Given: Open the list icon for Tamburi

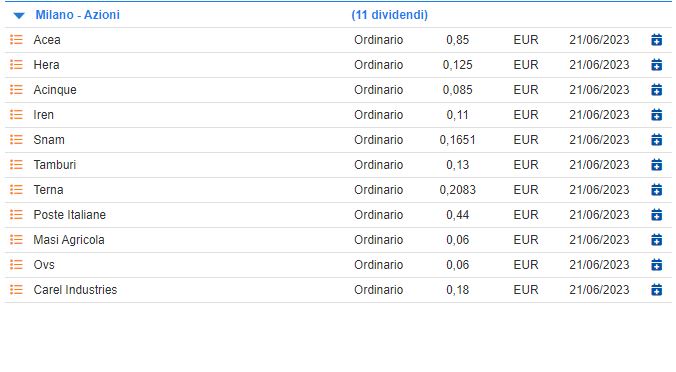Looking at the screenshot, I should [x=16, y=165].
